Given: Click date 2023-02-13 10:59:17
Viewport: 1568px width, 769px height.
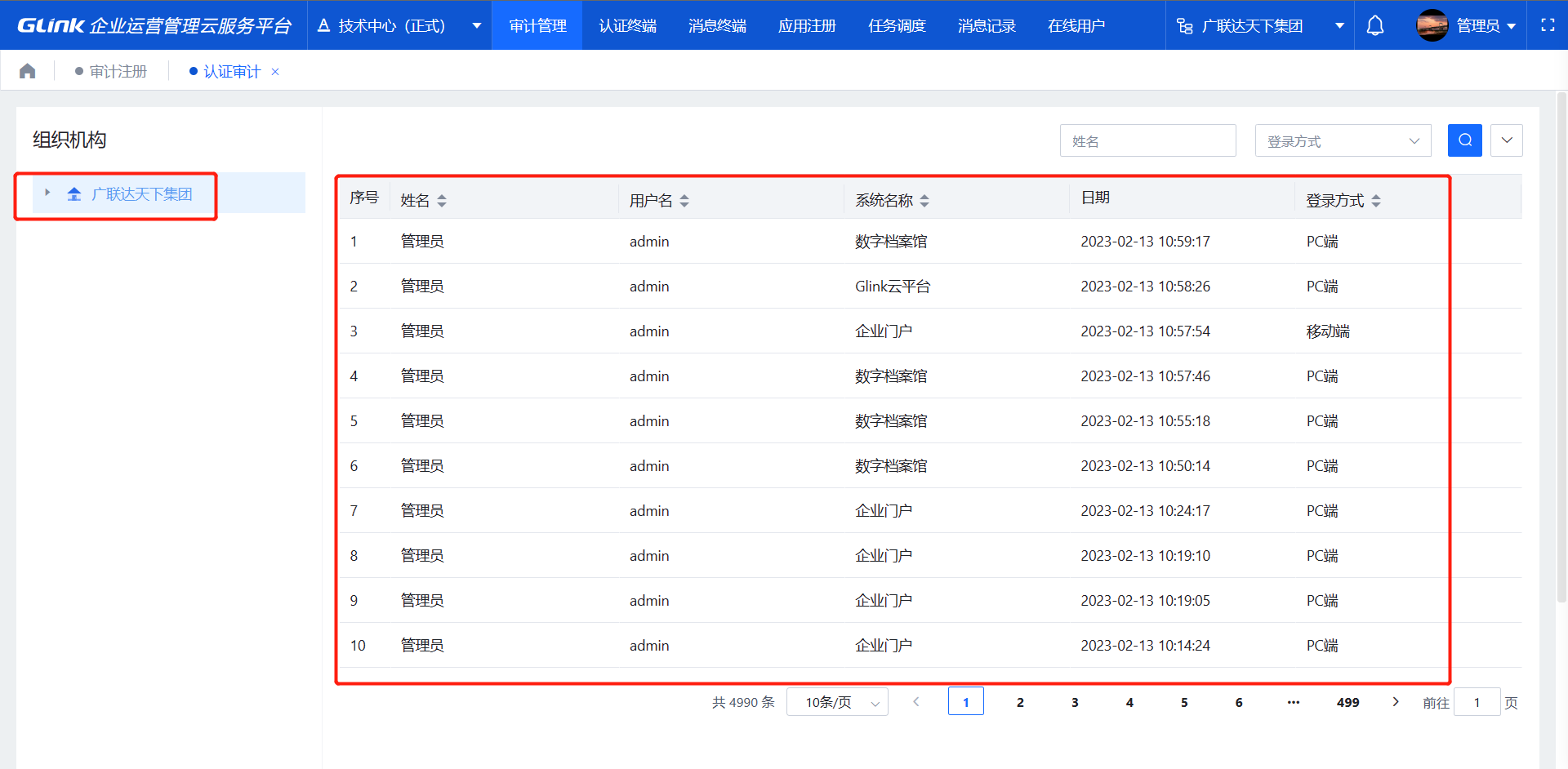Looking at the screenshot, I should (1146, 242).
